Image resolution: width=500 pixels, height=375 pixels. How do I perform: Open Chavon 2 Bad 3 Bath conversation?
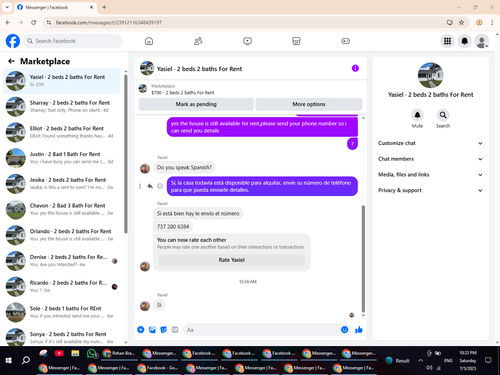(x=62, y=209)
